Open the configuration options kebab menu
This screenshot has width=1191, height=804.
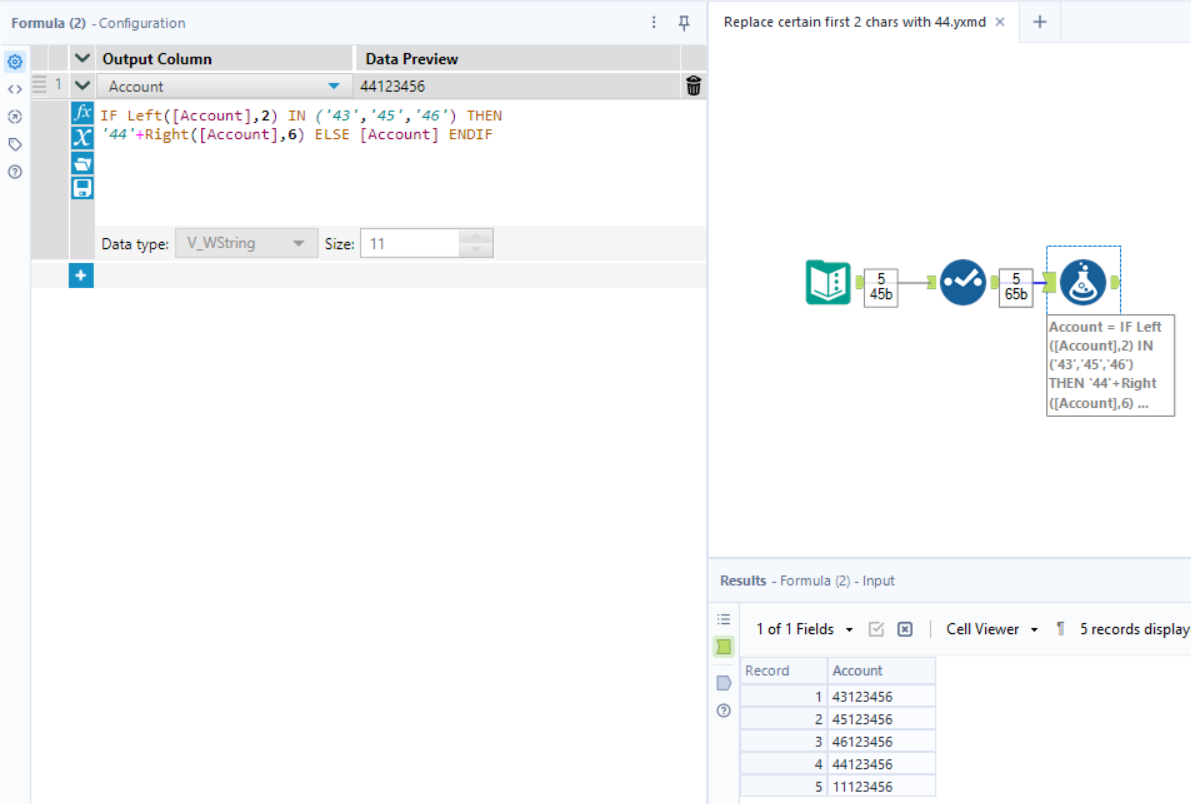pyautogui.click(x=653, y=23)
